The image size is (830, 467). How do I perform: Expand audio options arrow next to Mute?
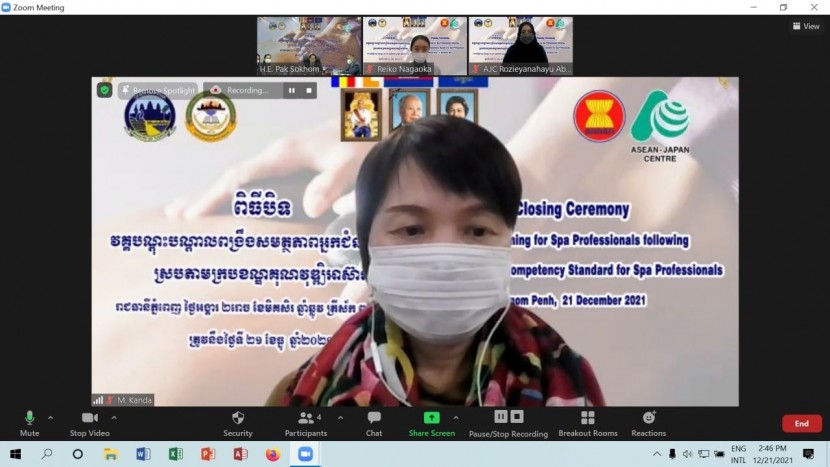(50, 417)
